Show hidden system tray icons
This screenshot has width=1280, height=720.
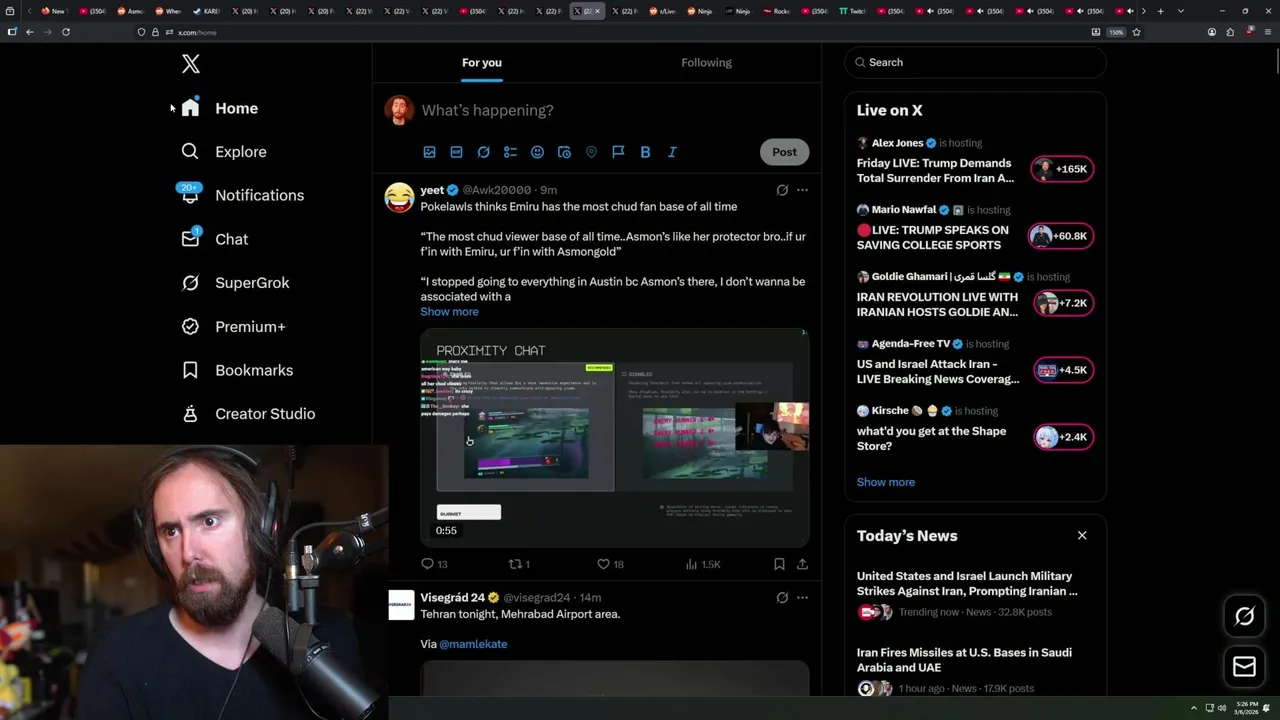(x=1193, y=708)
